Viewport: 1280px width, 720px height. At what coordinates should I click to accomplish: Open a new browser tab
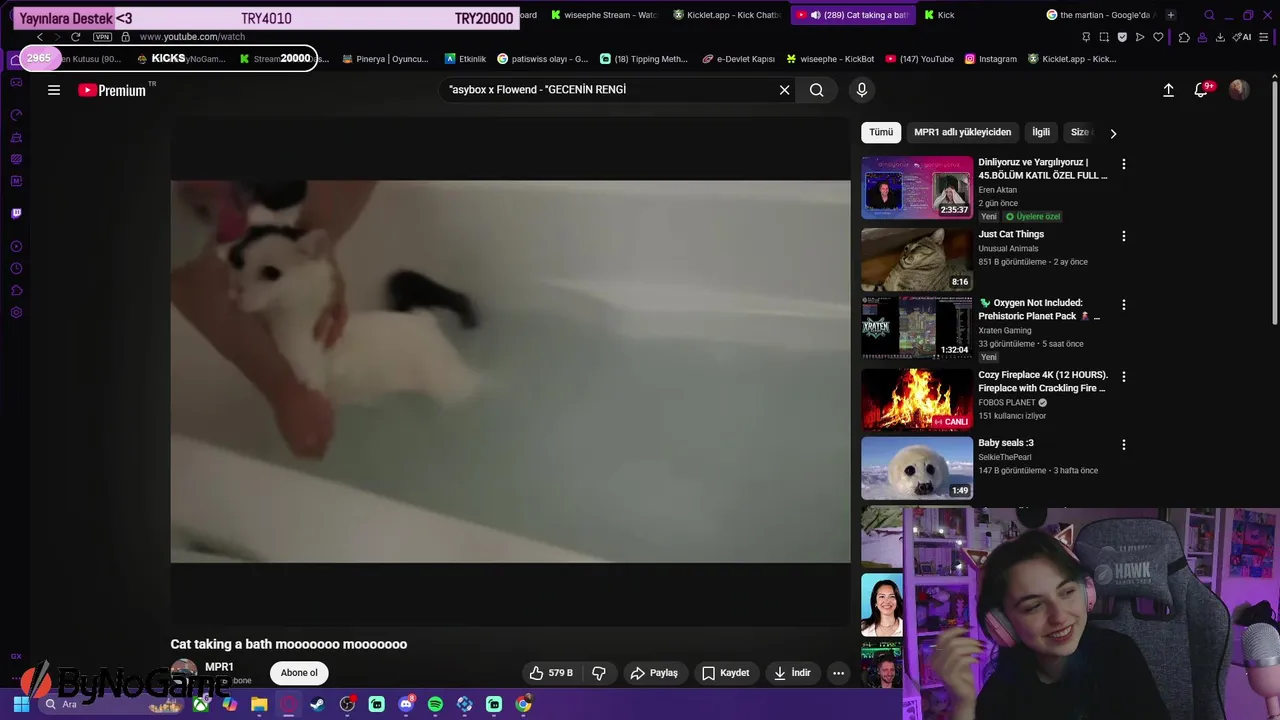1171,15
